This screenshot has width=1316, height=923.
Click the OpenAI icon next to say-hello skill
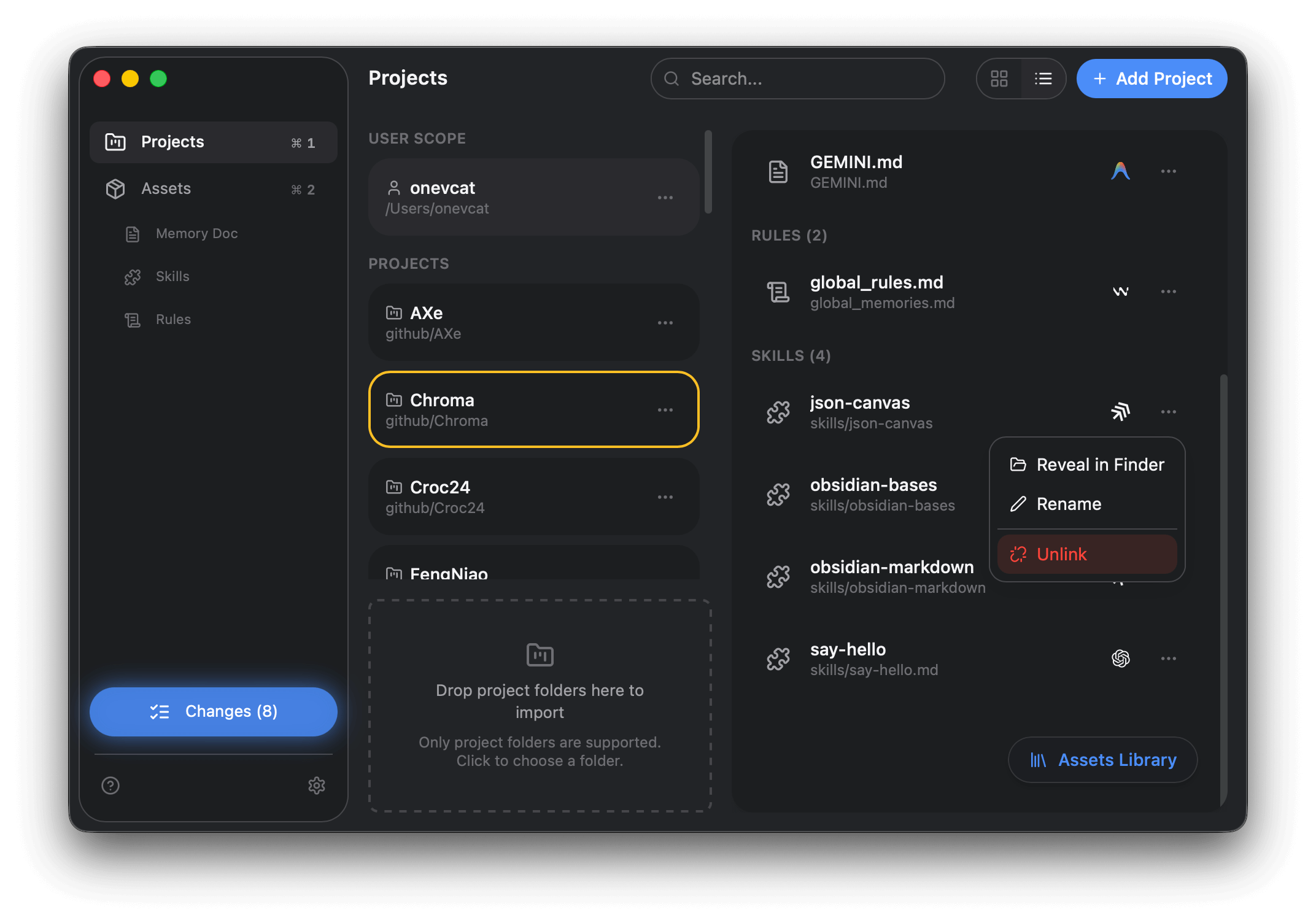(x=1121, y=658)
